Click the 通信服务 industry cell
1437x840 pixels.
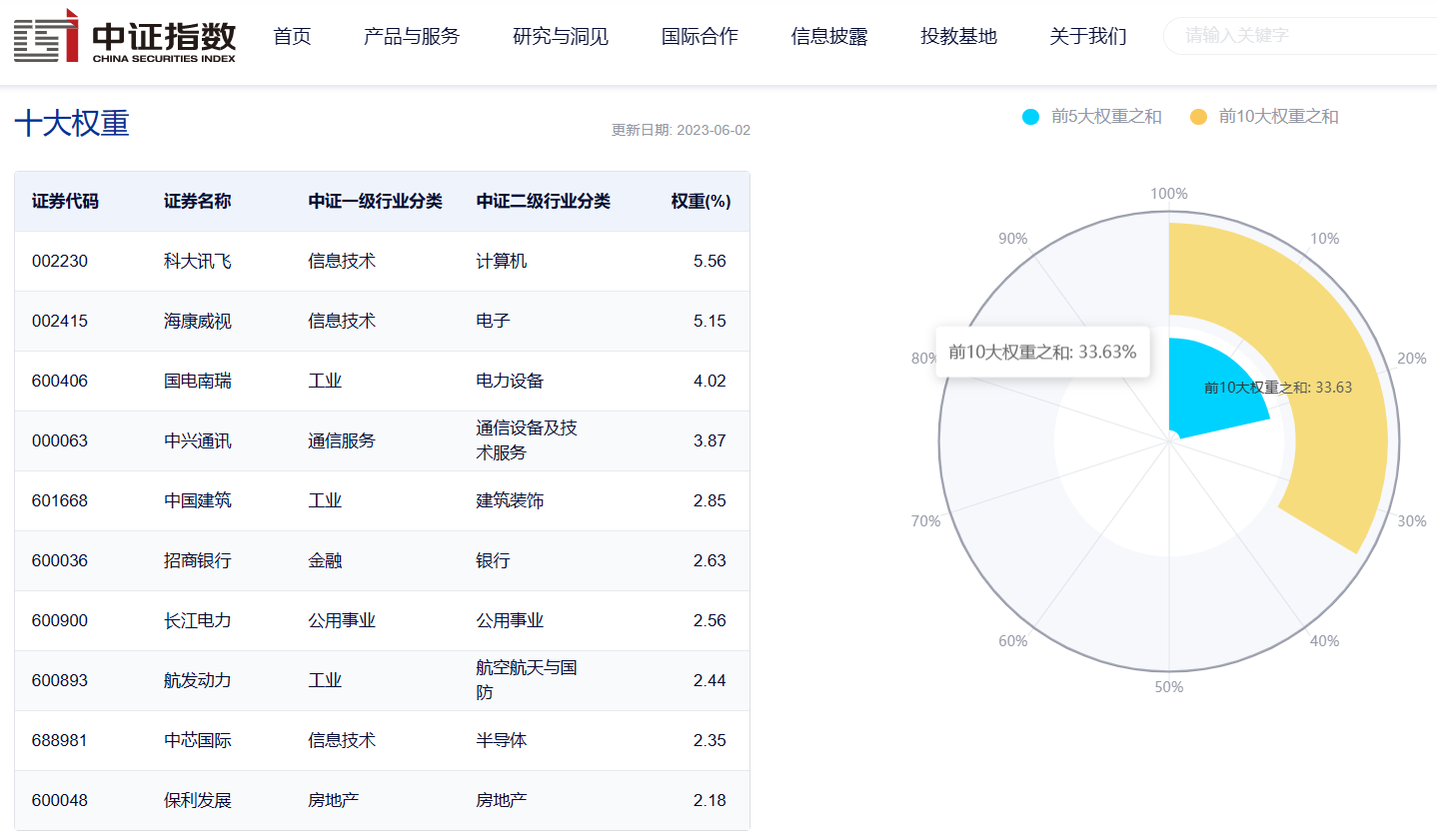(x=342, y=441)
